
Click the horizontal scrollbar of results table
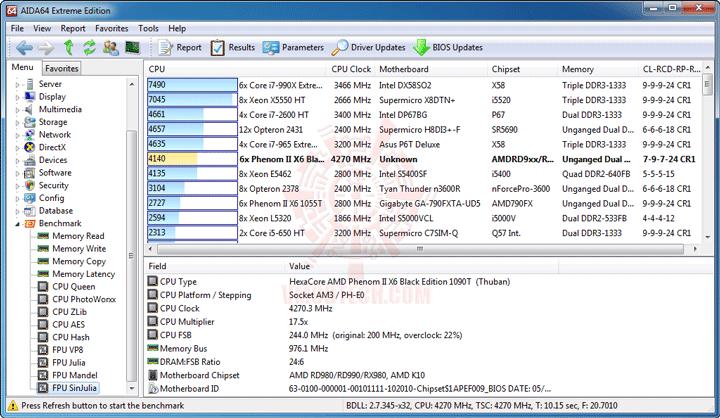click(420, 249)
